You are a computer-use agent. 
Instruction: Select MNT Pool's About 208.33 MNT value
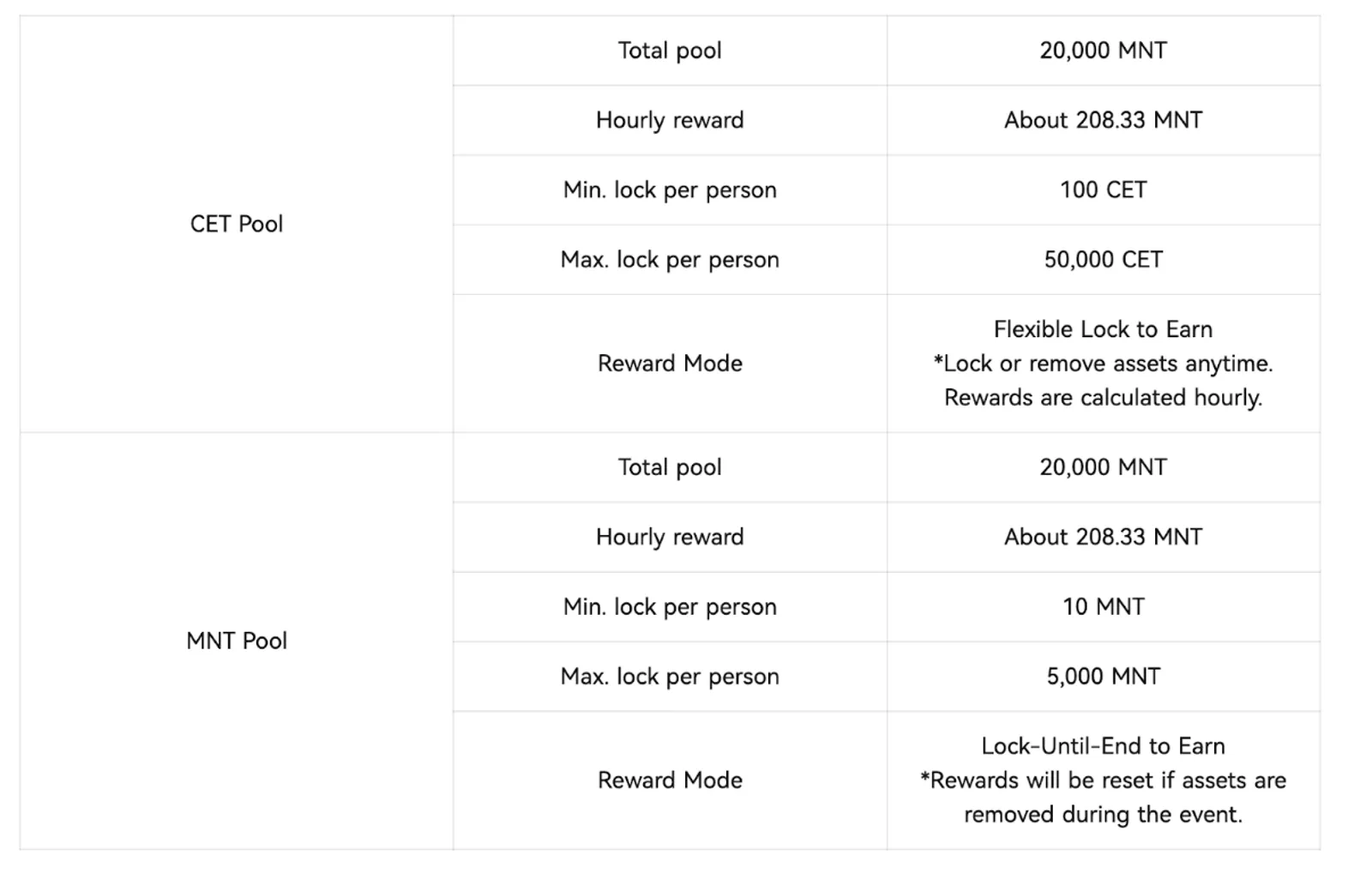click(x=1104, y=537)
